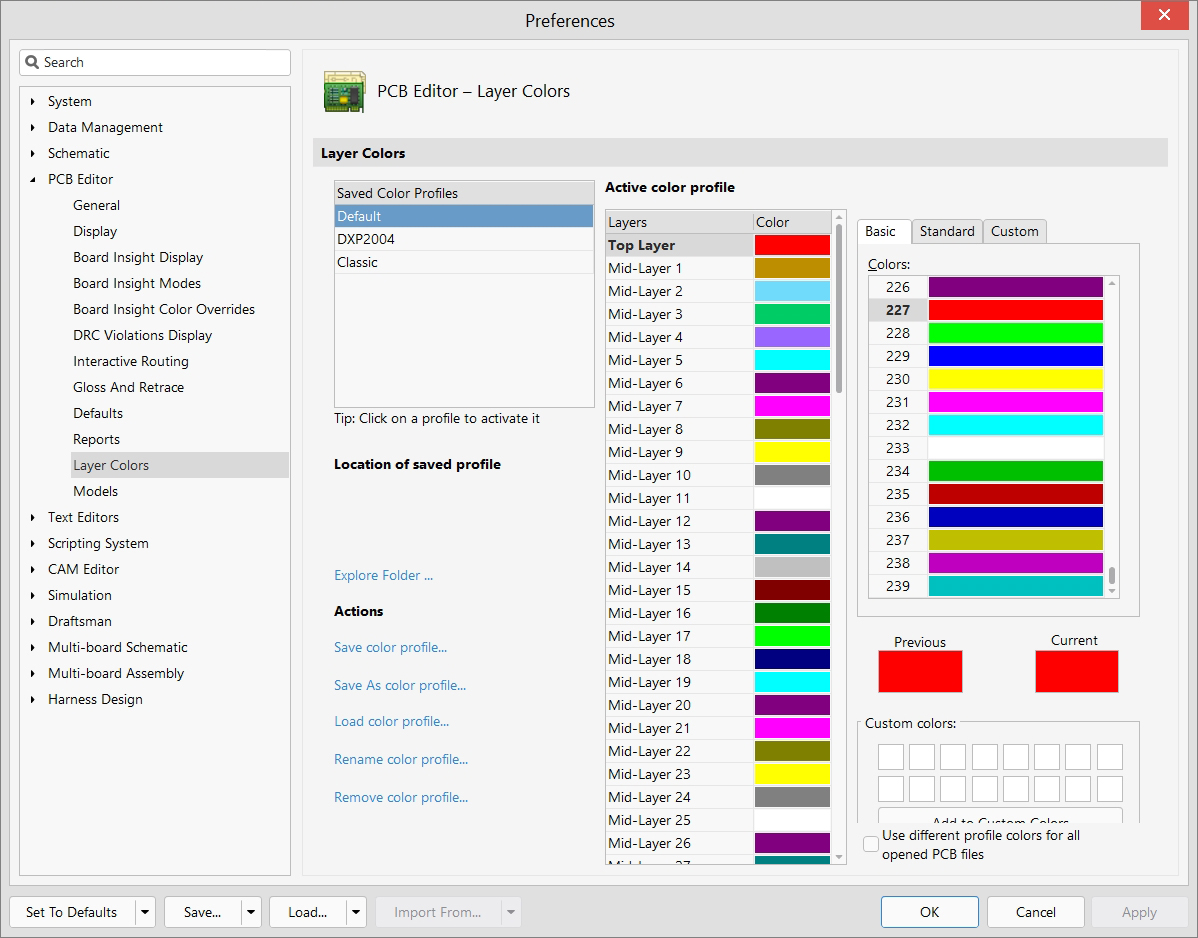The image size is (1198, 938).
Task: Click the OK button
Action: pos(929,912)
